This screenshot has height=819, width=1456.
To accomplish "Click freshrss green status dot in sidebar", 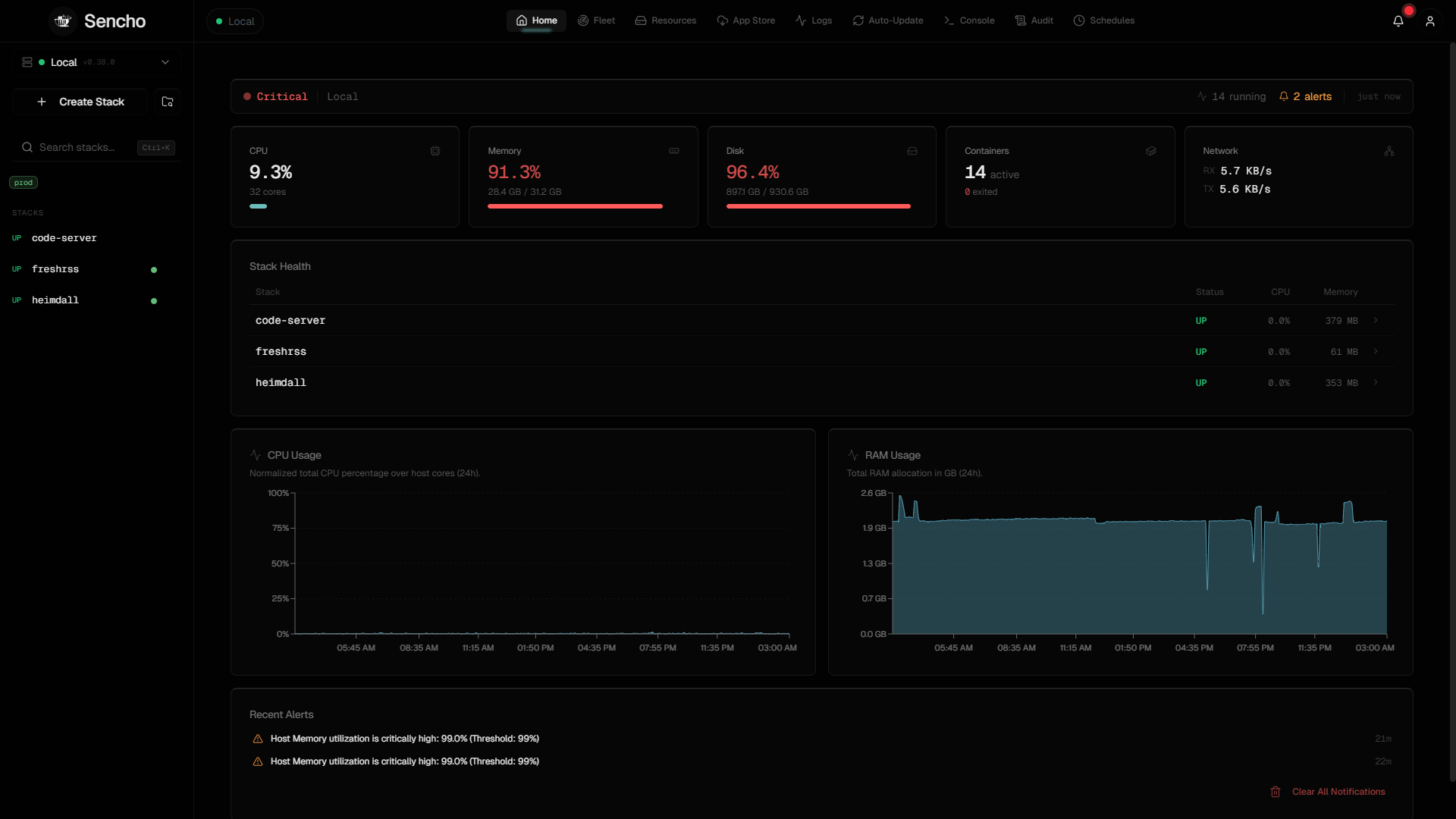I will click(154, 270).
